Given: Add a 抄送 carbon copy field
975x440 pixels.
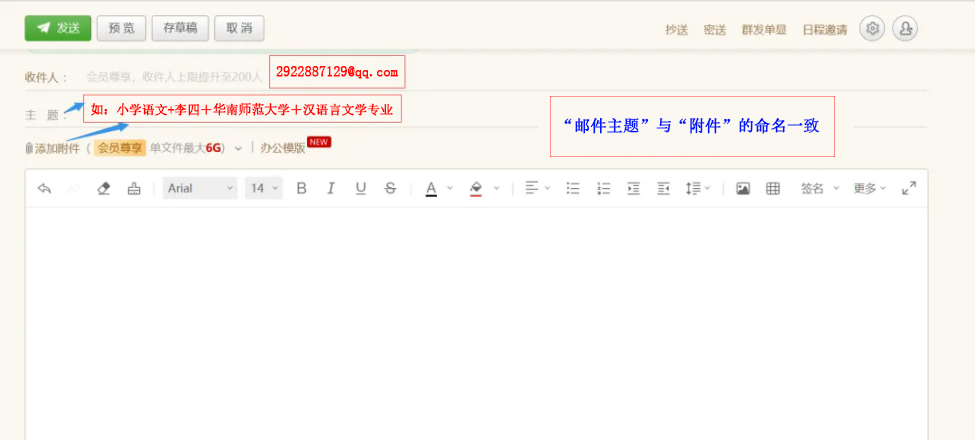Looking at the screenshot, I should [677, 30].
